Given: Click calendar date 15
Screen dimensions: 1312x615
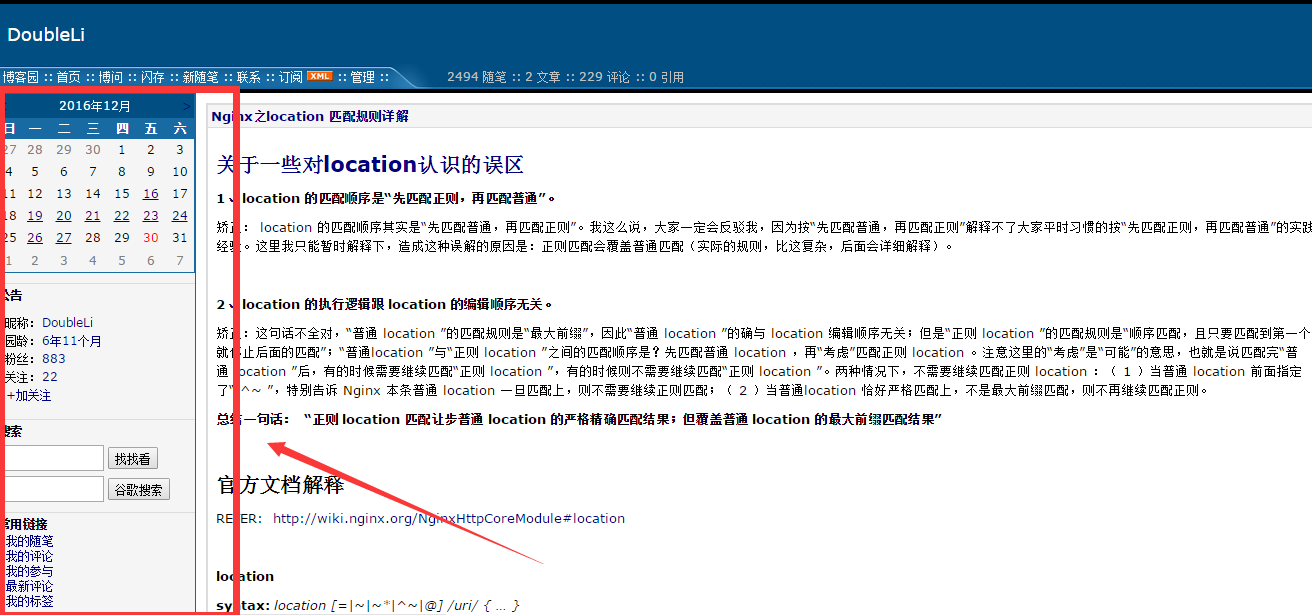Looking at the screenshot, I should (122, 194).
